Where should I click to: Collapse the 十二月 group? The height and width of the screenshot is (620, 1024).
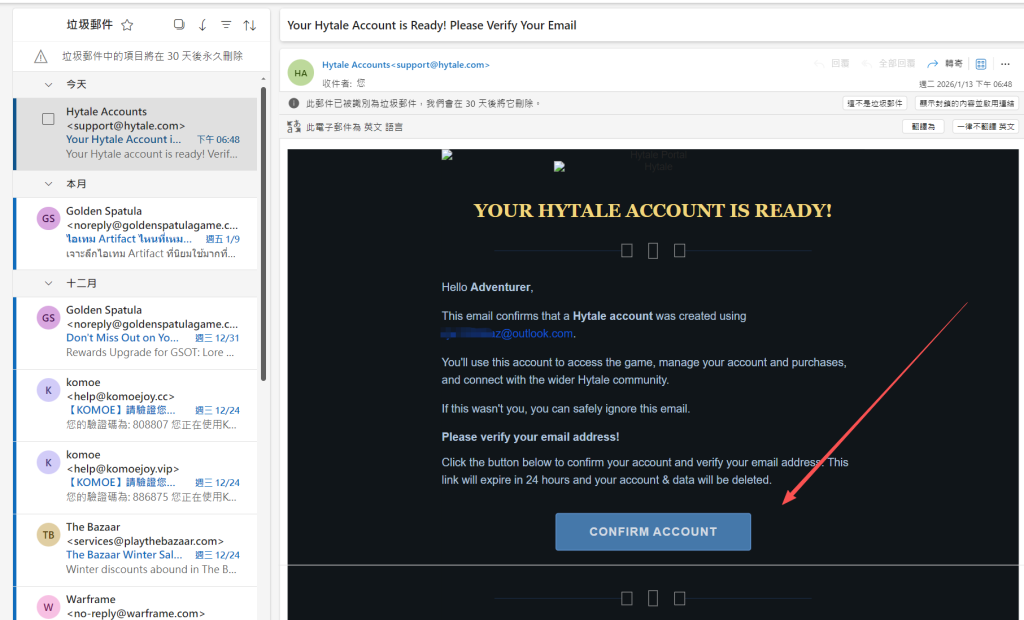tap(48, 283)
